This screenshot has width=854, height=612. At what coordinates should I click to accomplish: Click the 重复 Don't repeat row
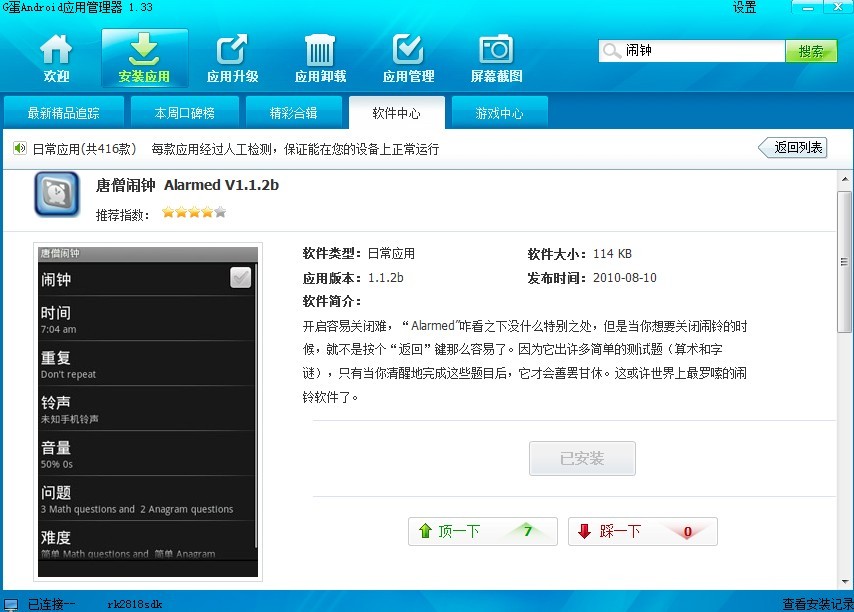(147, 364)
